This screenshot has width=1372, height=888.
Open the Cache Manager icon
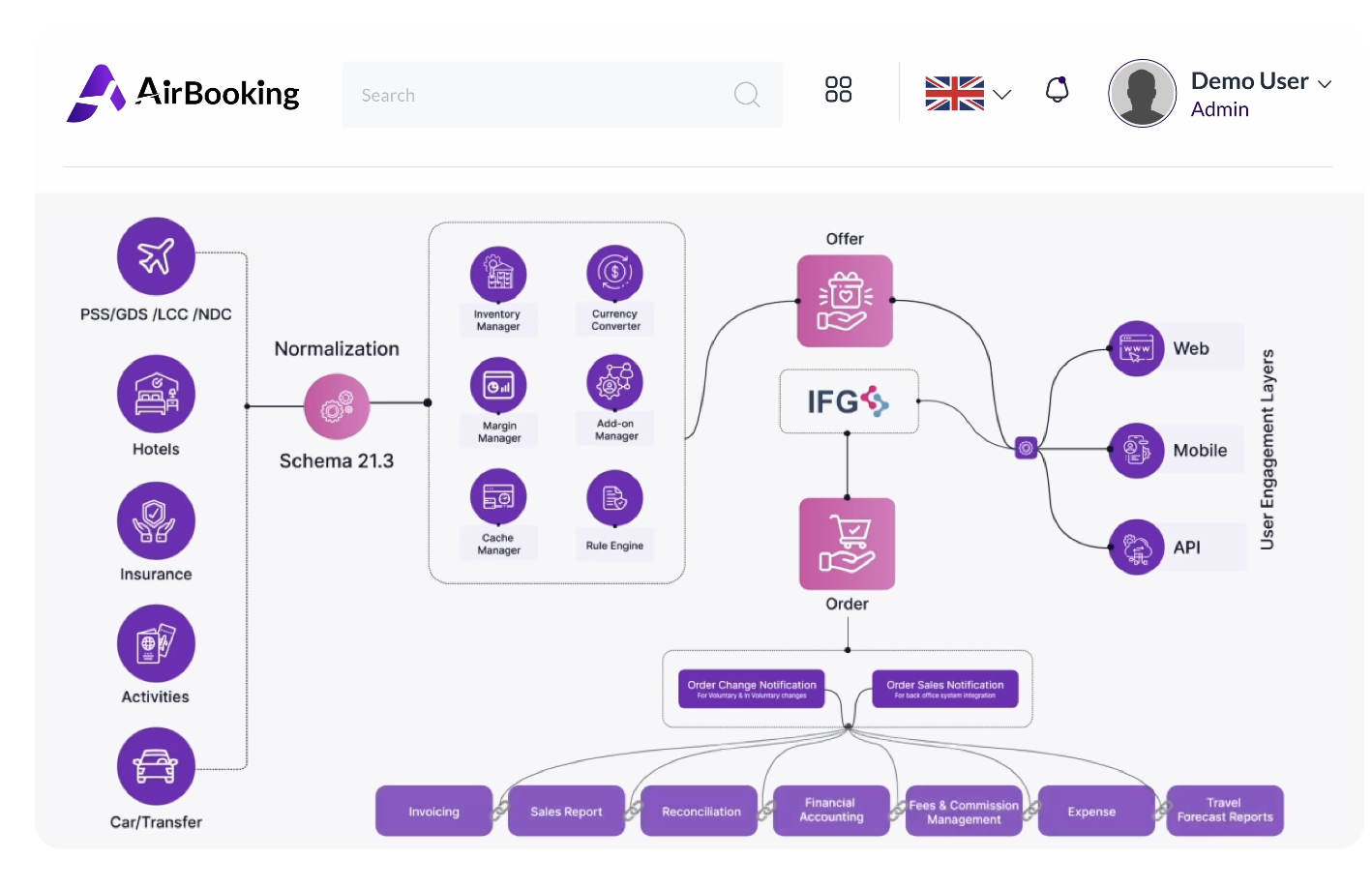click(498, 497)
